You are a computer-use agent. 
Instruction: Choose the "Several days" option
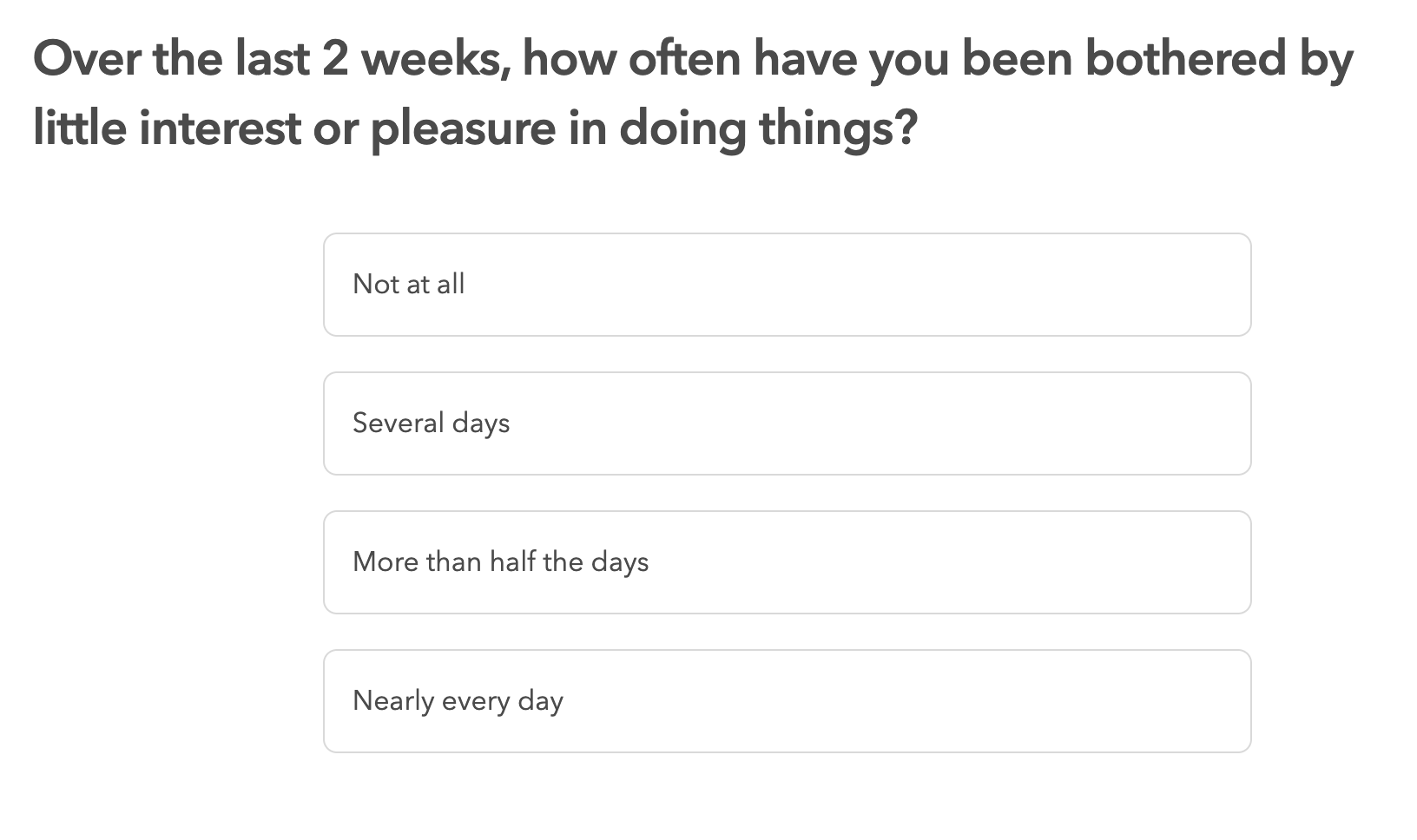787,423
